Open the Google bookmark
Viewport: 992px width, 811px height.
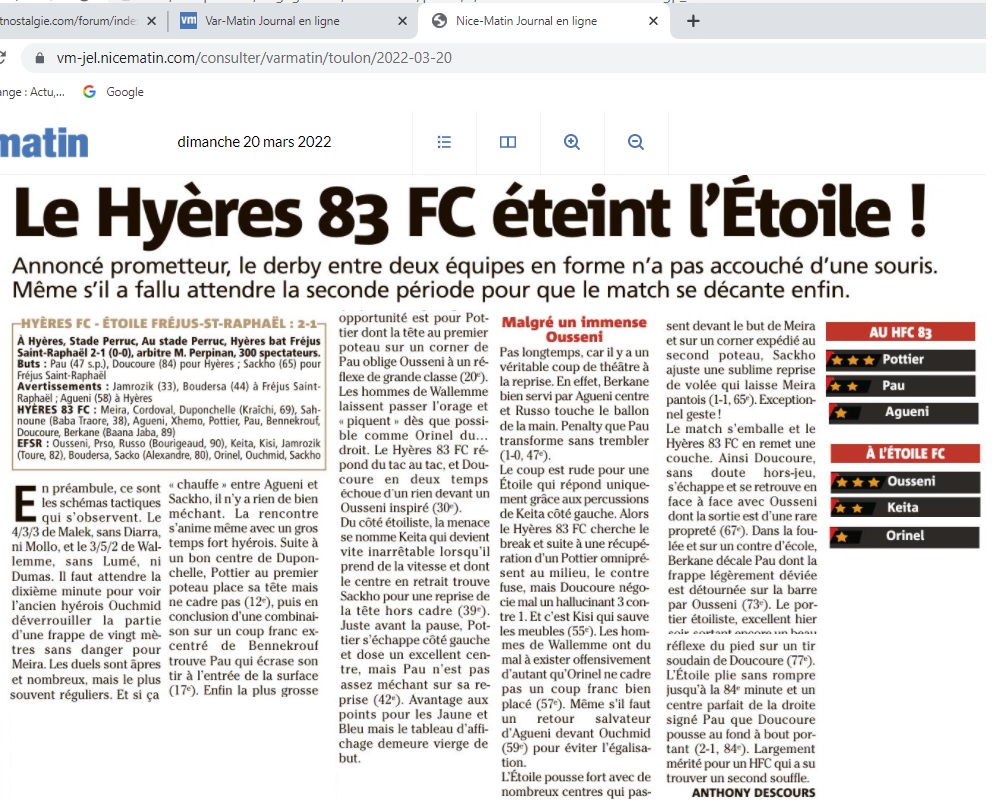(x=113, y=92)
